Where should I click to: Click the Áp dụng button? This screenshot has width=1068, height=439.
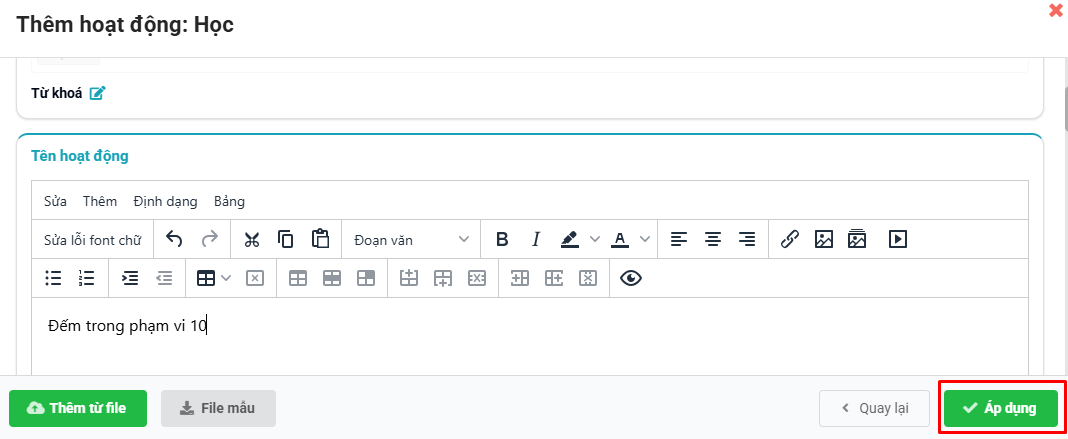[1002, 408]
